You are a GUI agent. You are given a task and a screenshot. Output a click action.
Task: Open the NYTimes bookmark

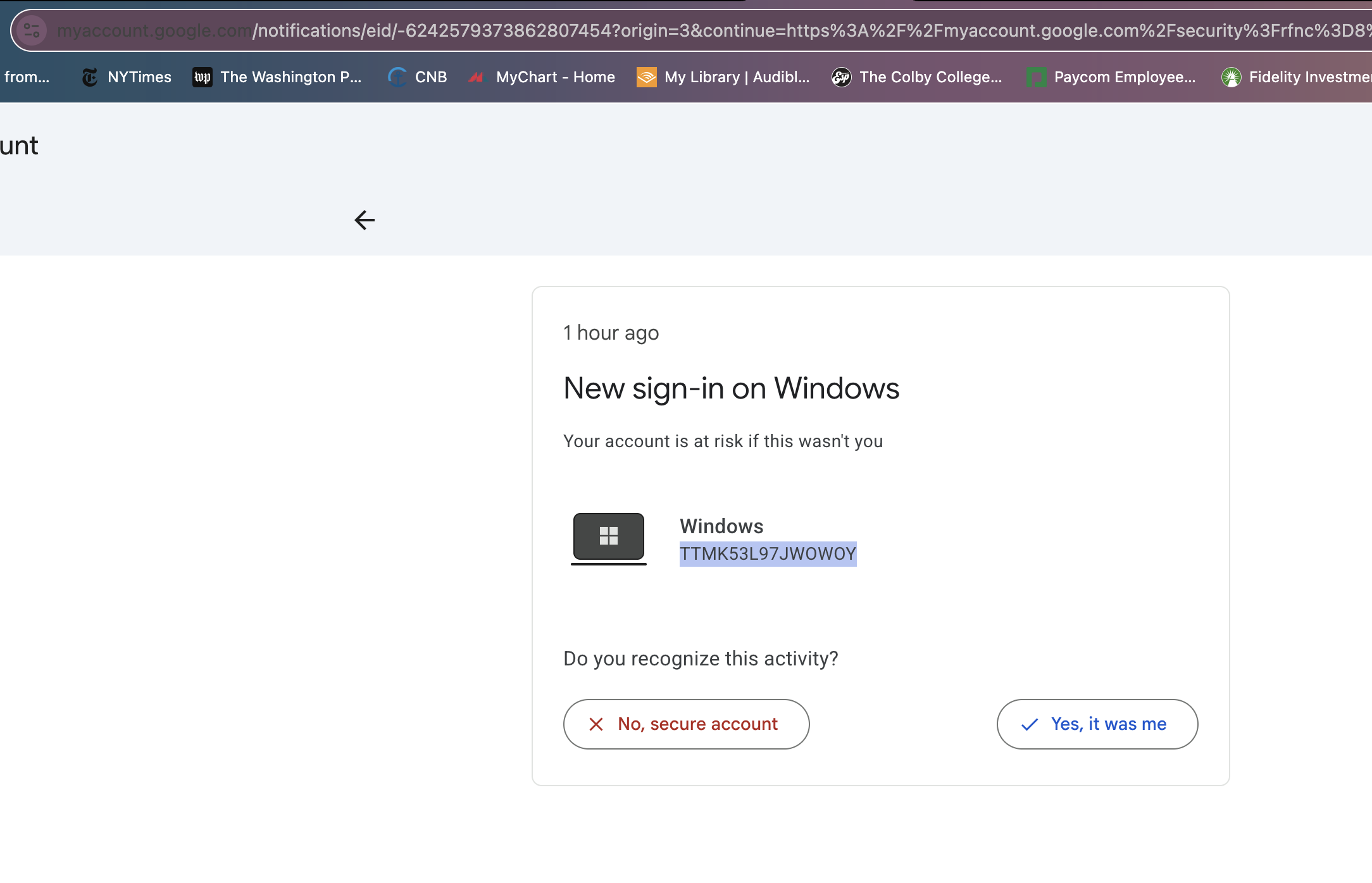coord(127,77)
